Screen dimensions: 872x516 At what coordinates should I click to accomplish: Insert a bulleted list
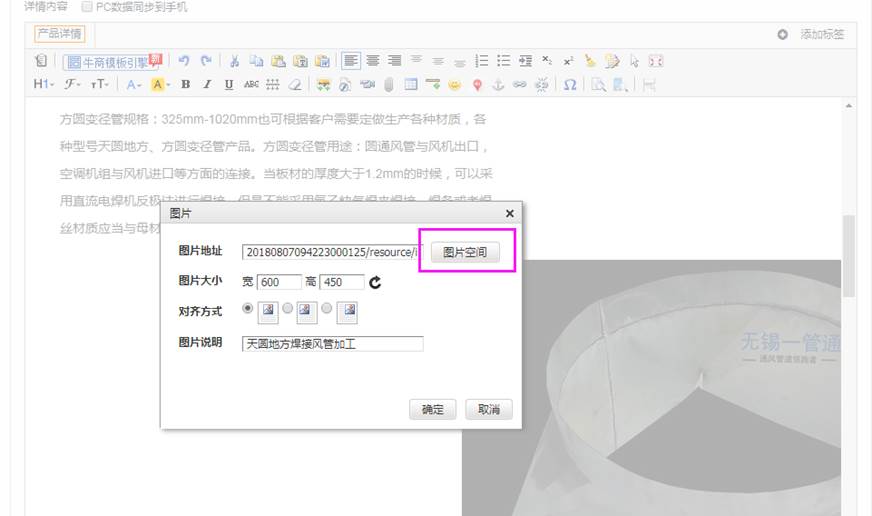(x=504, y=61)
